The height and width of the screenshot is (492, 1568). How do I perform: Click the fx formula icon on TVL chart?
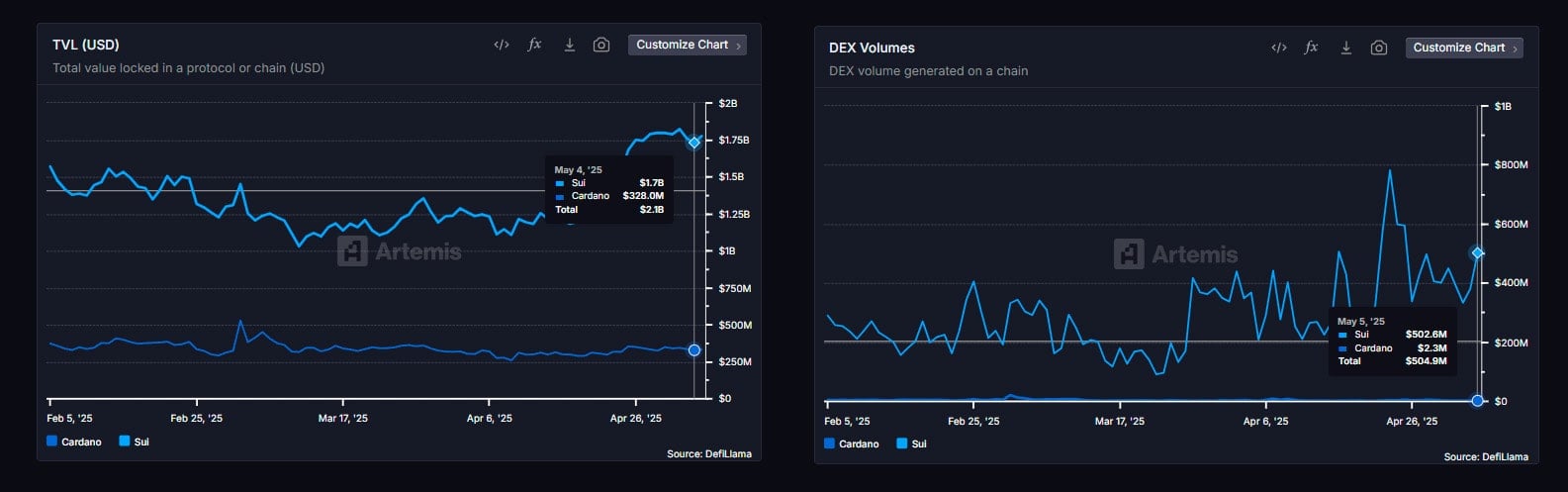point(534,45)
